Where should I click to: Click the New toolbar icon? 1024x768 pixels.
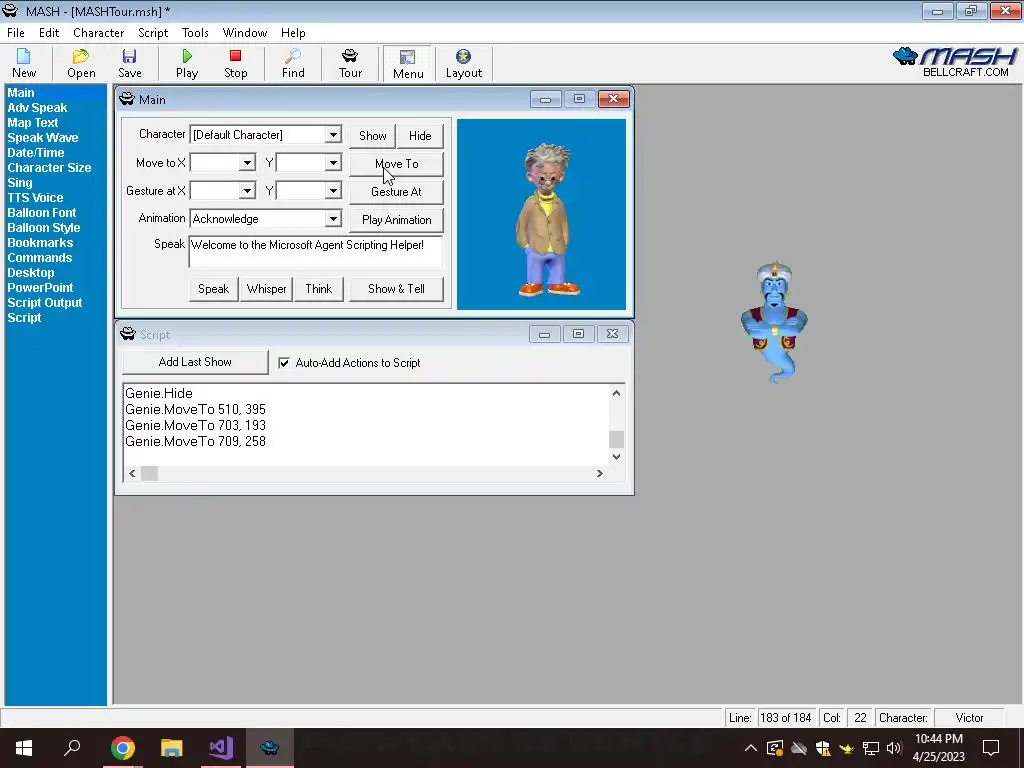pyautogui.click(x=24, y=63)
